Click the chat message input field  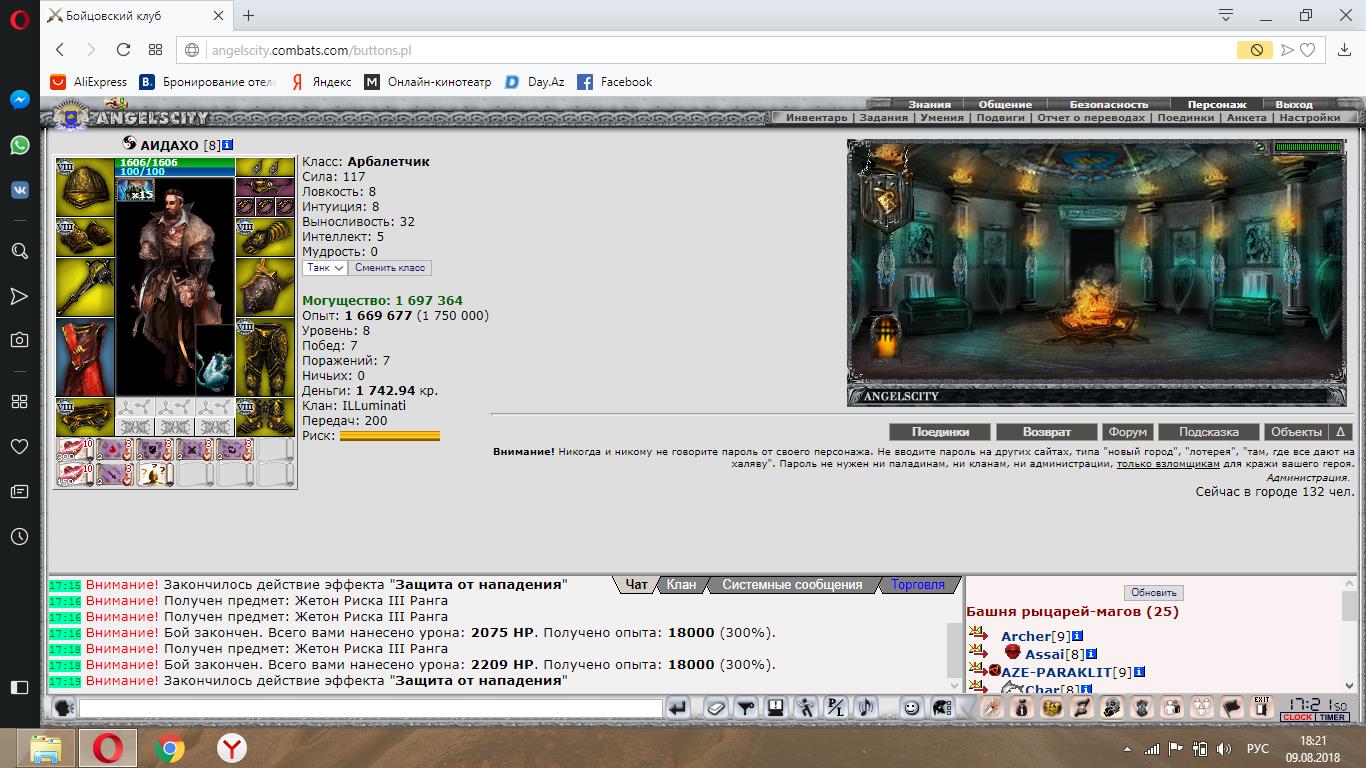(x=370, y=708)
